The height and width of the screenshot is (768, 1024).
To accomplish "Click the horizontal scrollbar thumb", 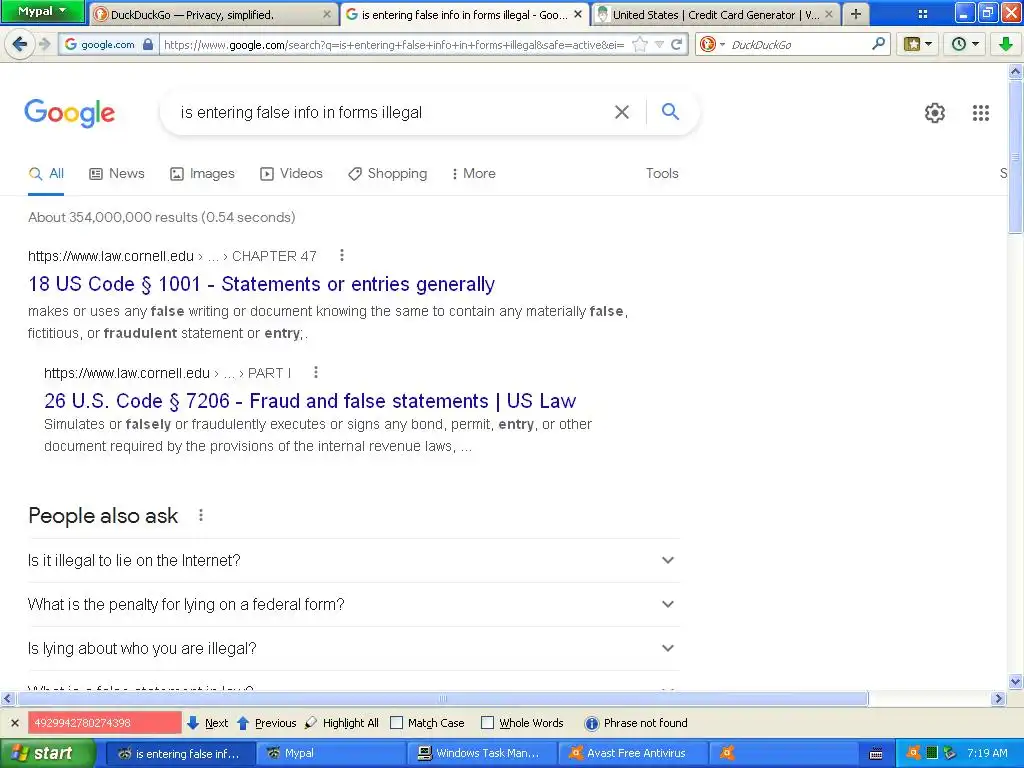I will (443, 699).
